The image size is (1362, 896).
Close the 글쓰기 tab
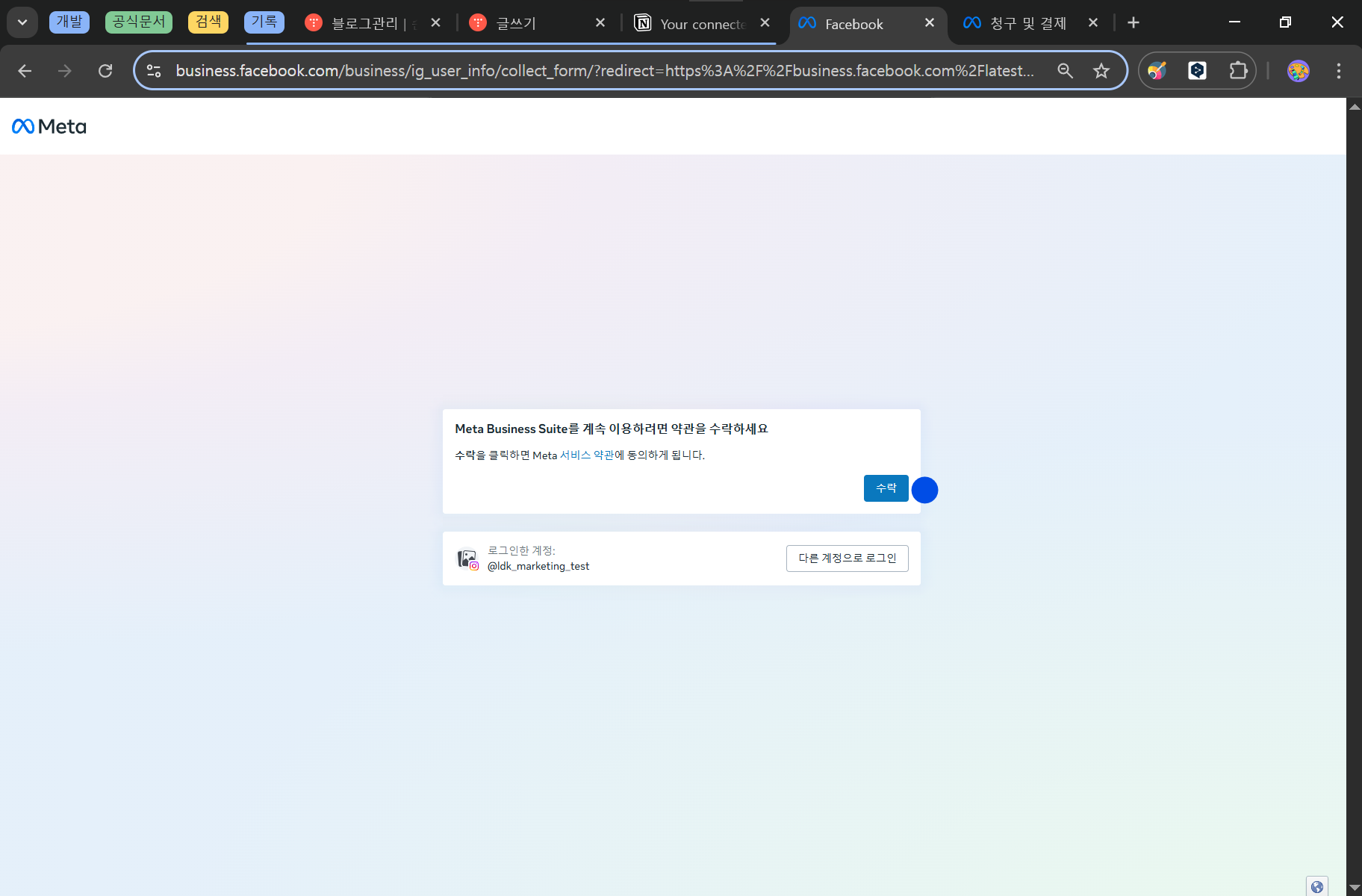point(600,23)
